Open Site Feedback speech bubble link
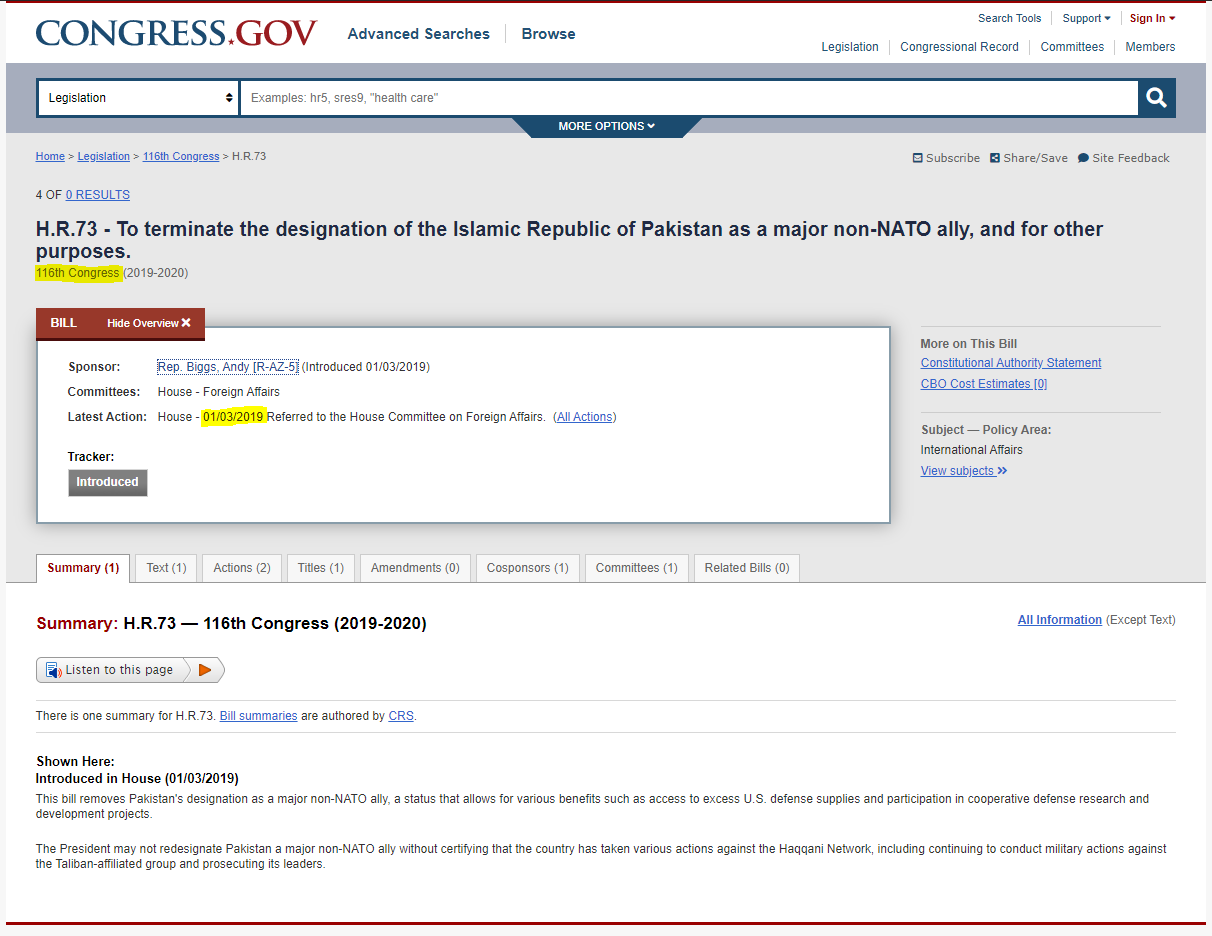1212x936 pixels. coord(1123,158)
